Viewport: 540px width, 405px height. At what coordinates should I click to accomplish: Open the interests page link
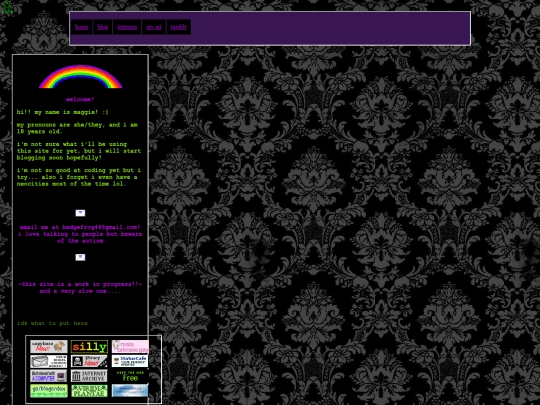pyautogui.click(x=127, y=27)
